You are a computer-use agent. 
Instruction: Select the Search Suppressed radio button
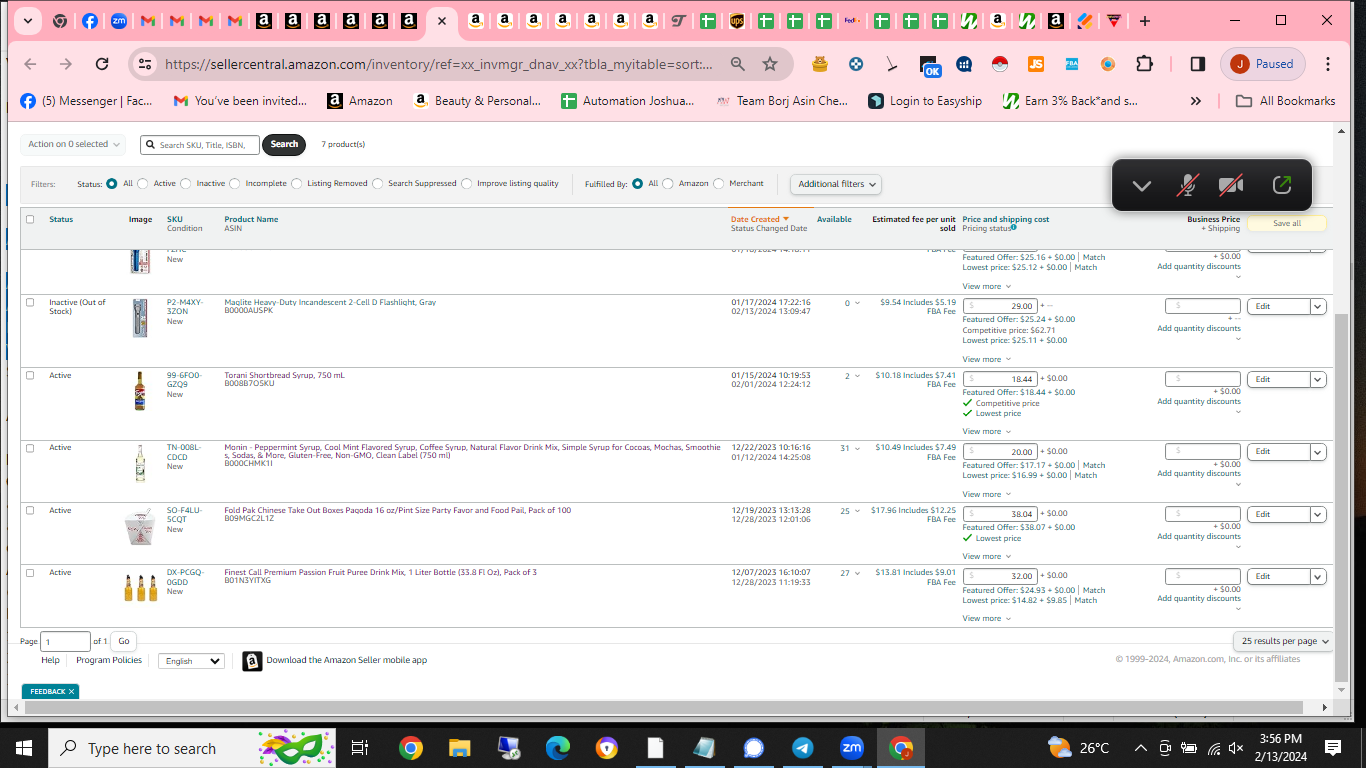point(377,184)
